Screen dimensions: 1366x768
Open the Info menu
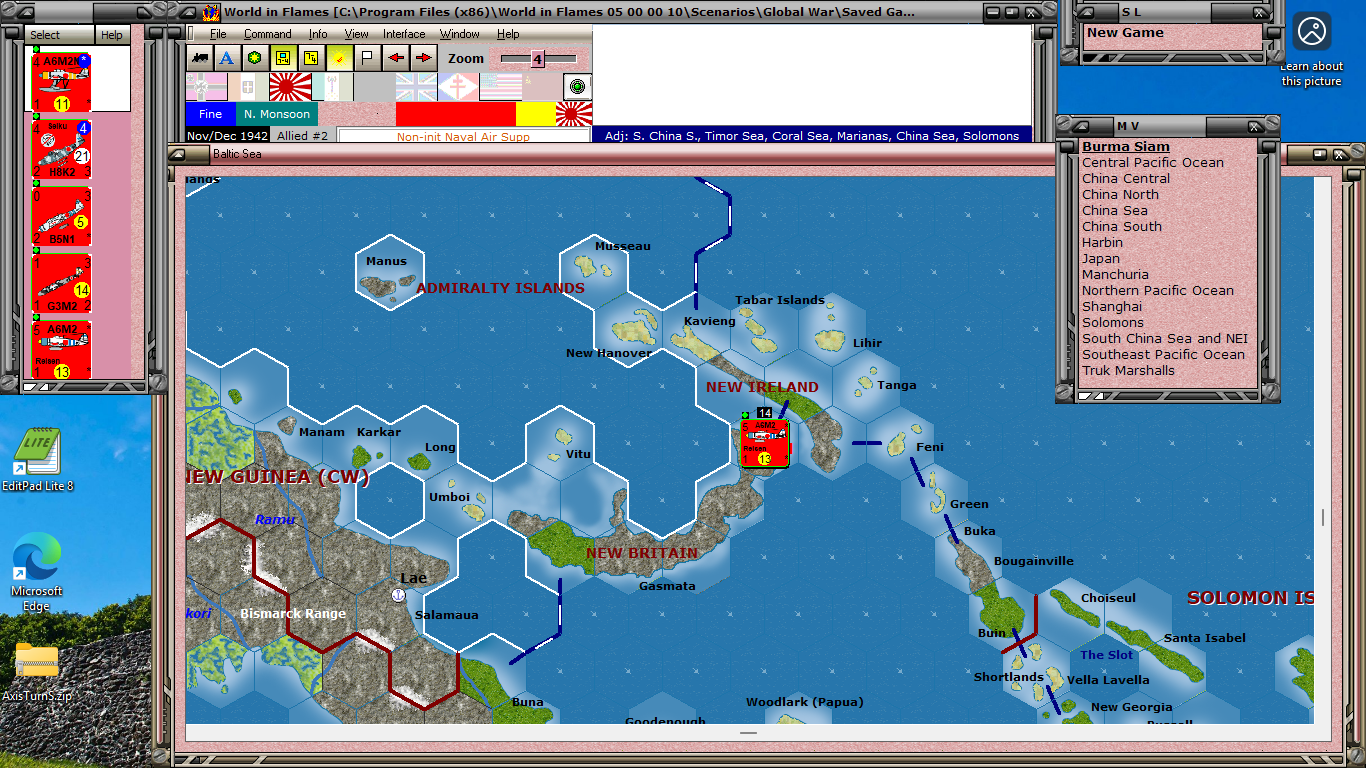click(318, 34)
